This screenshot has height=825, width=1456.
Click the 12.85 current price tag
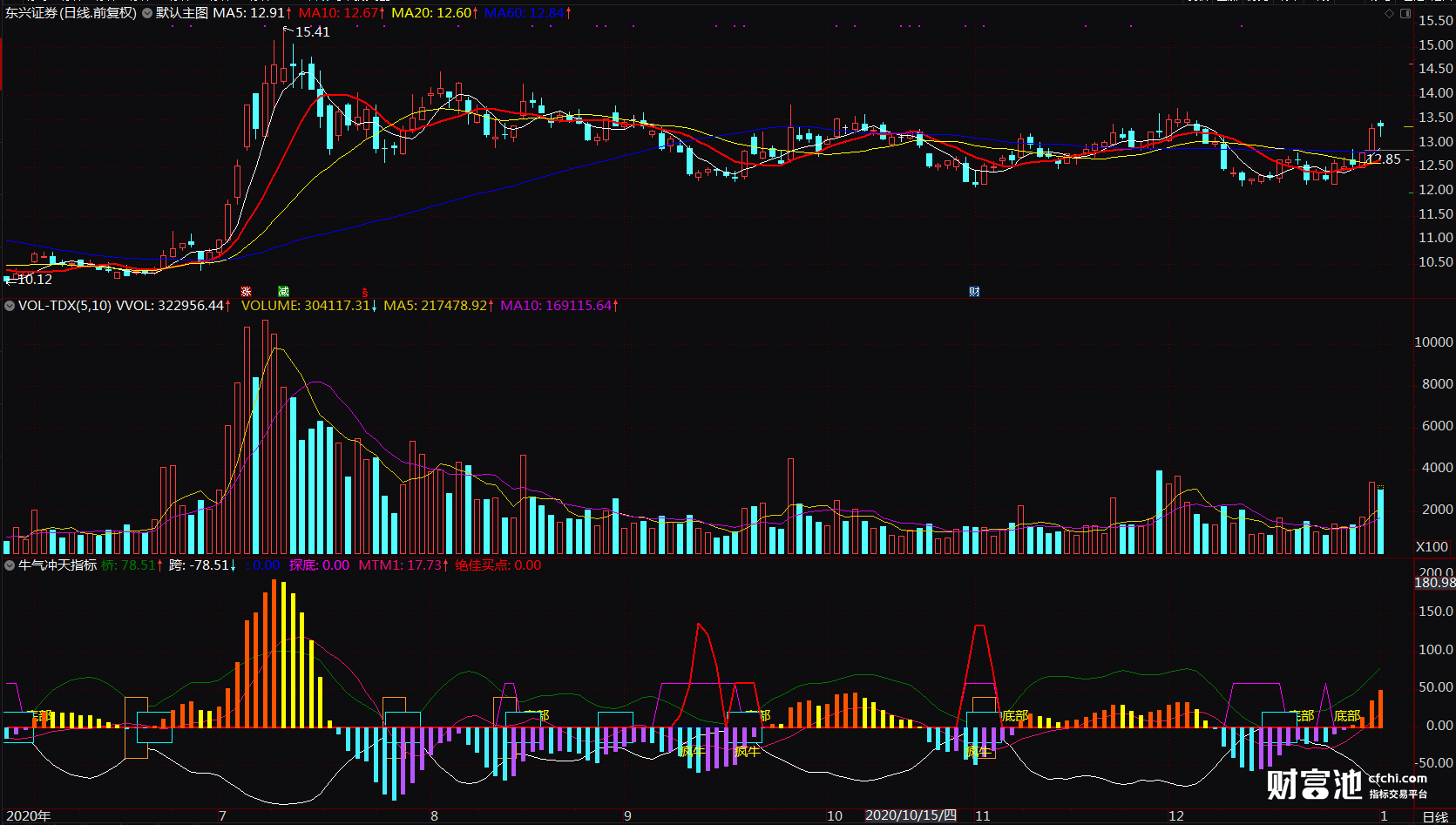click(1383, 159)
